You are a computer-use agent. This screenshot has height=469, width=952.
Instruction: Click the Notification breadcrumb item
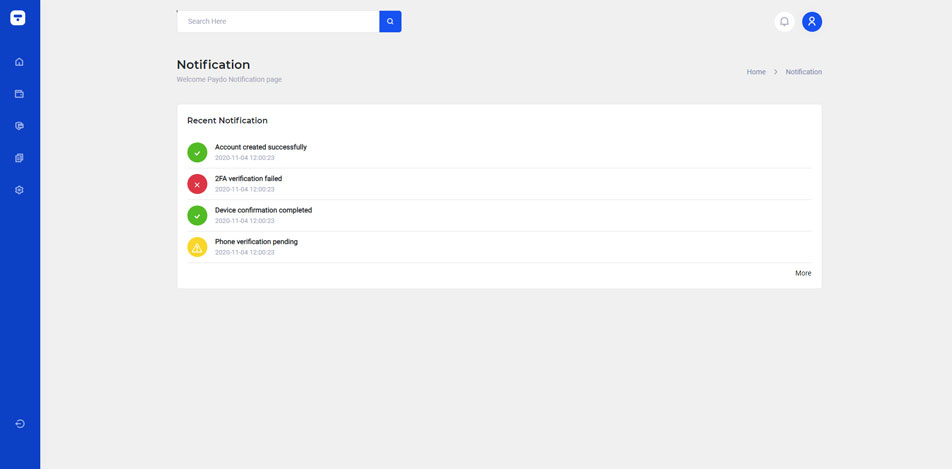tap(803, 72)
